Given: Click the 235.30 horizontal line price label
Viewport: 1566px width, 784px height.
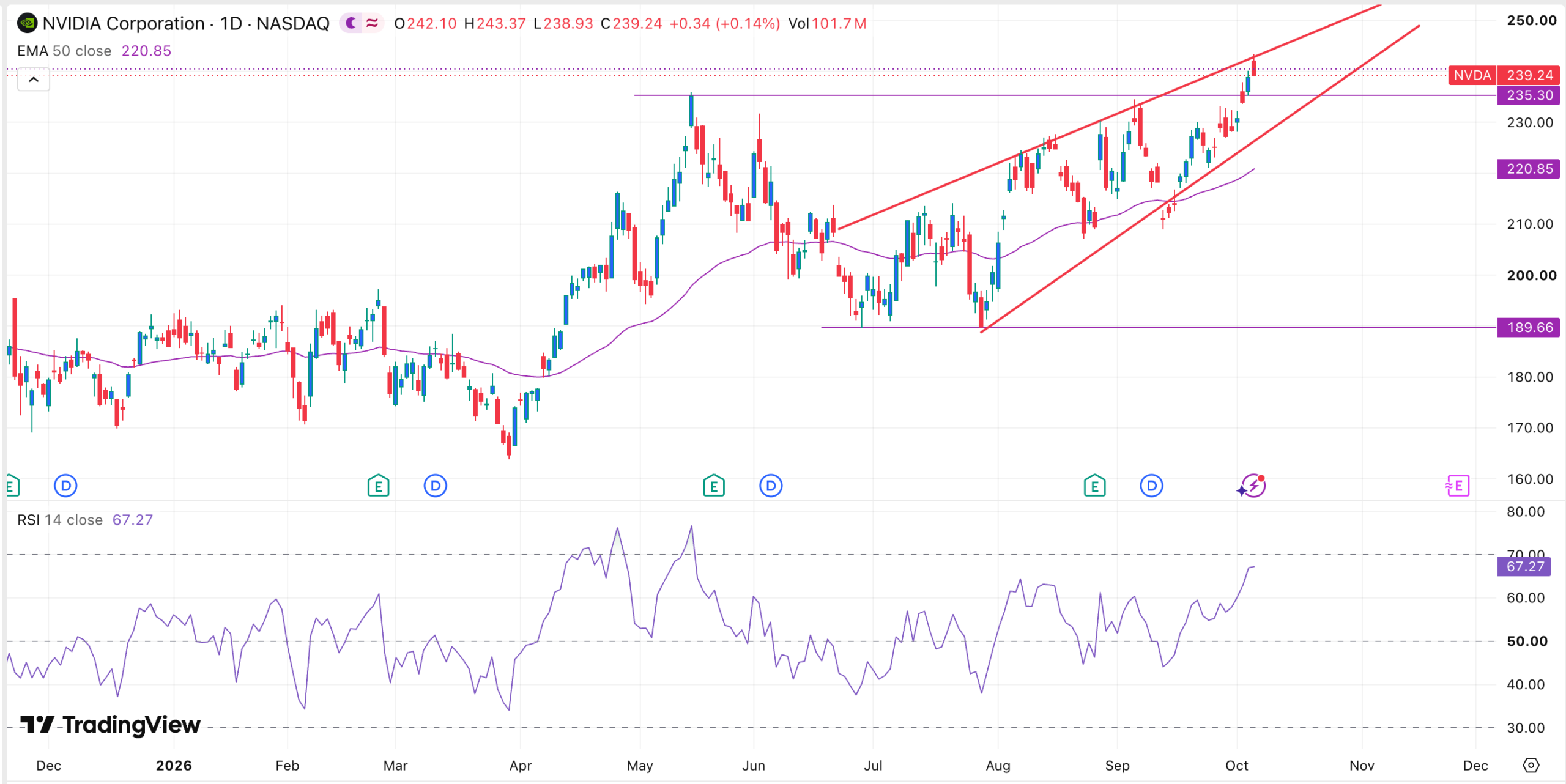Looking at the screenshot, I should (1529, 95).
